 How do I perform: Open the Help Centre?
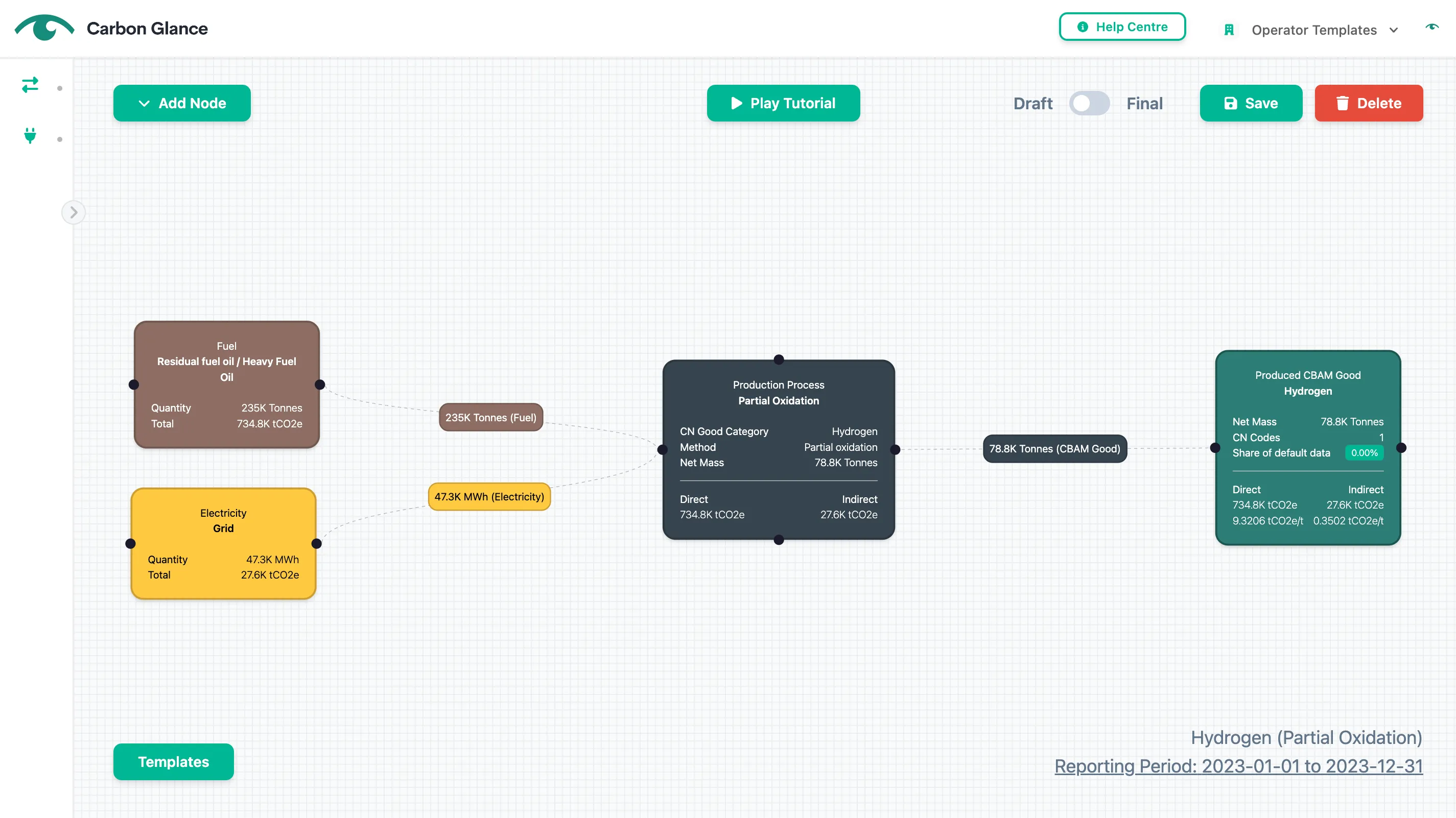pyautogui.click(x=1122, y=27)
